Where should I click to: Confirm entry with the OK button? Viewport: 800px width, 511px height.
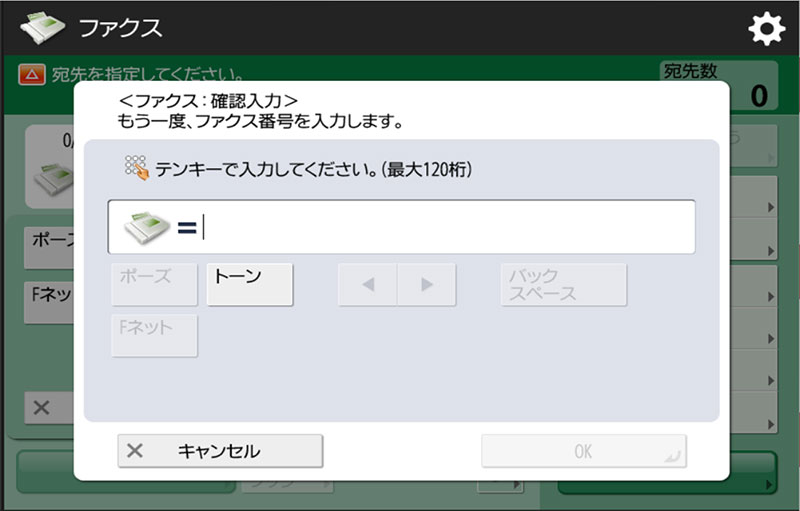pyautogui.click(x=583, y=451)
